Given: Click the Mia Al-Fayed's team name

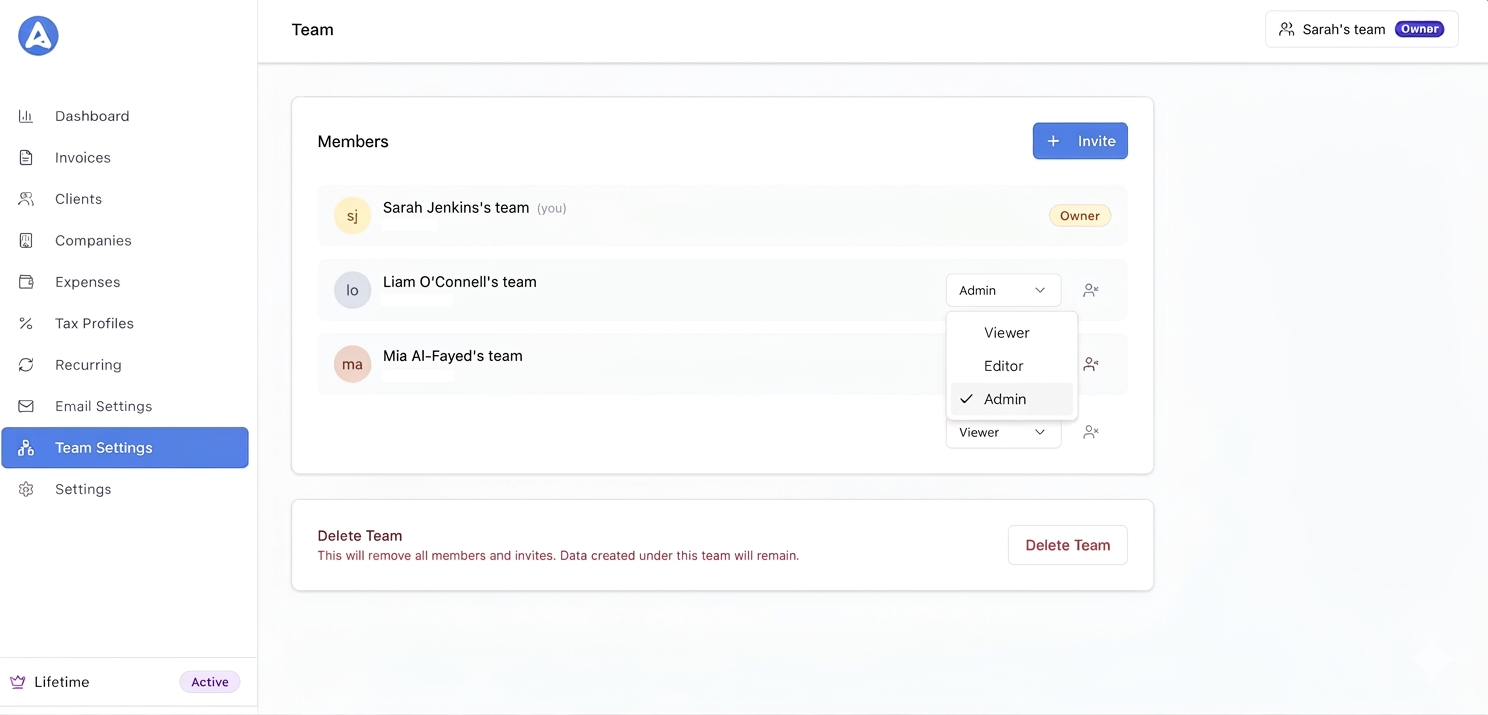Looking at the screenshot, I should (453, 356).
